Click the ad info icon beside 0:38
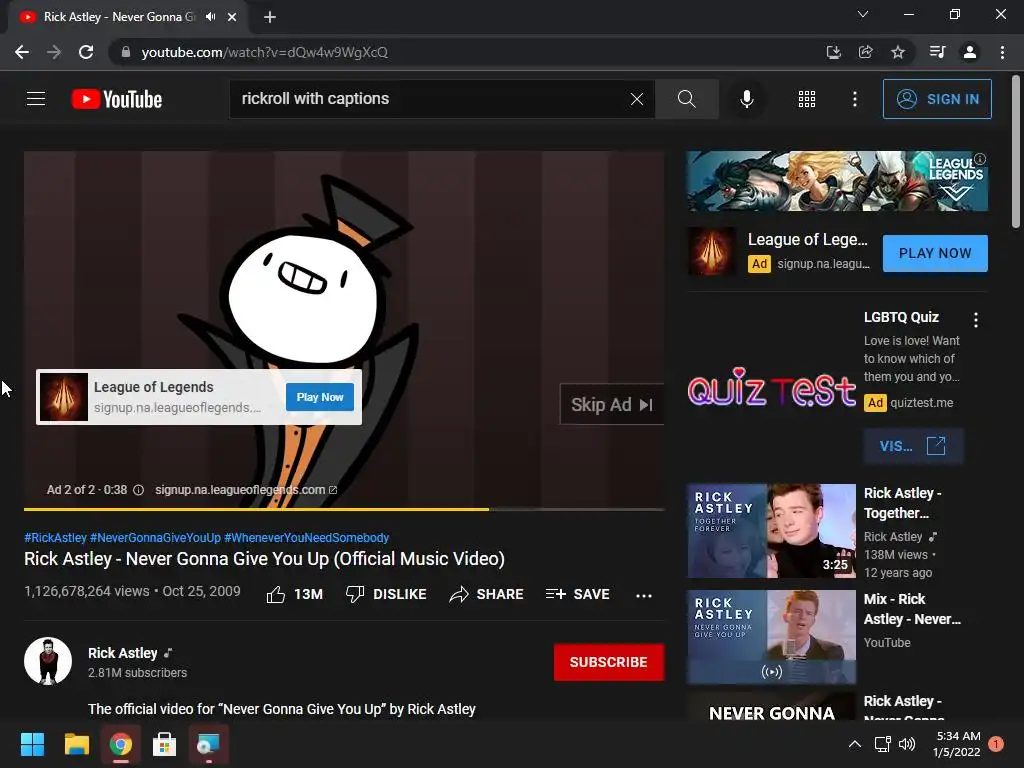The image size is (1024, 768). coord(138,490)
